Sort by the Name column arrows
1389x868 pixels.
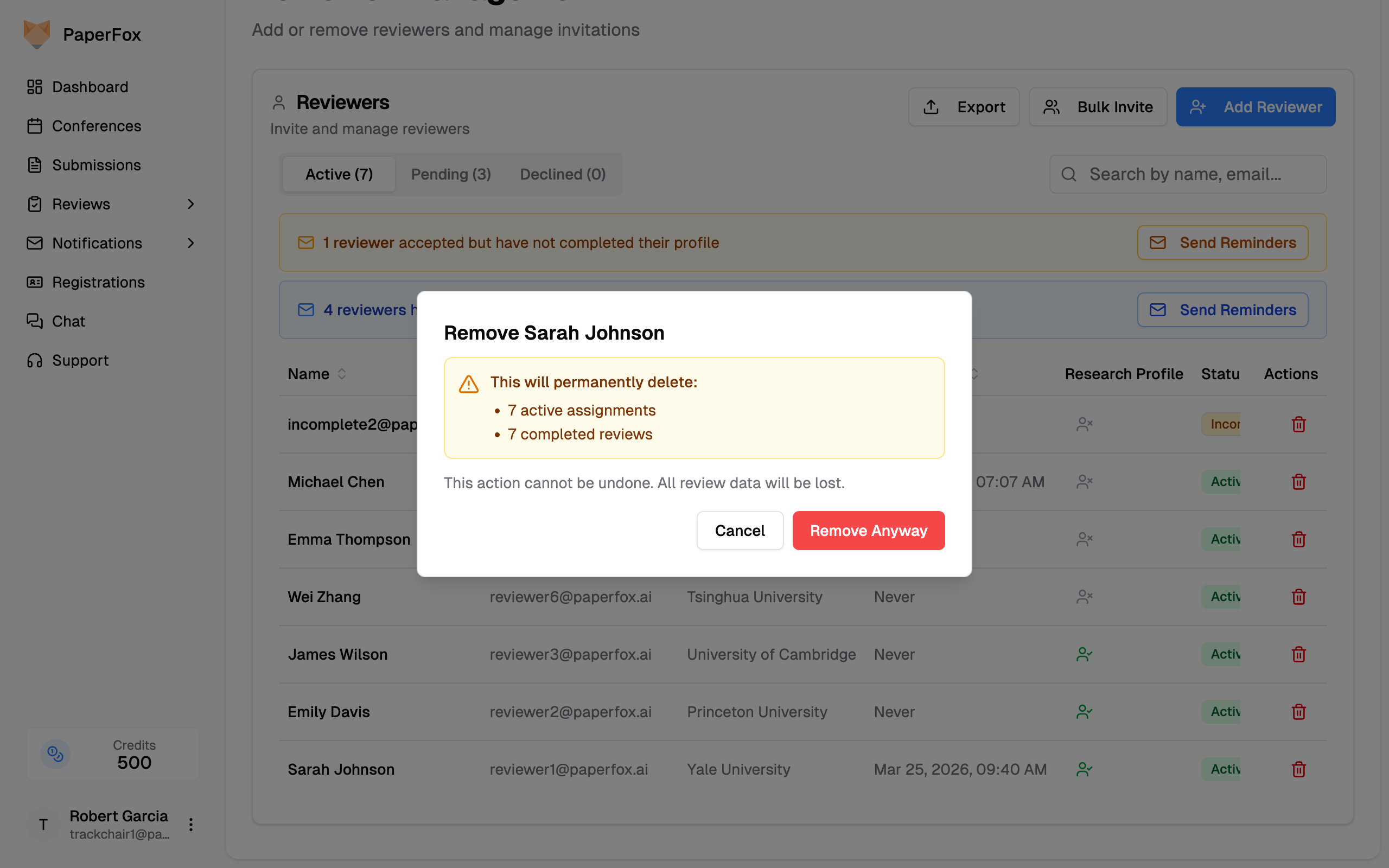pos(341,374)
